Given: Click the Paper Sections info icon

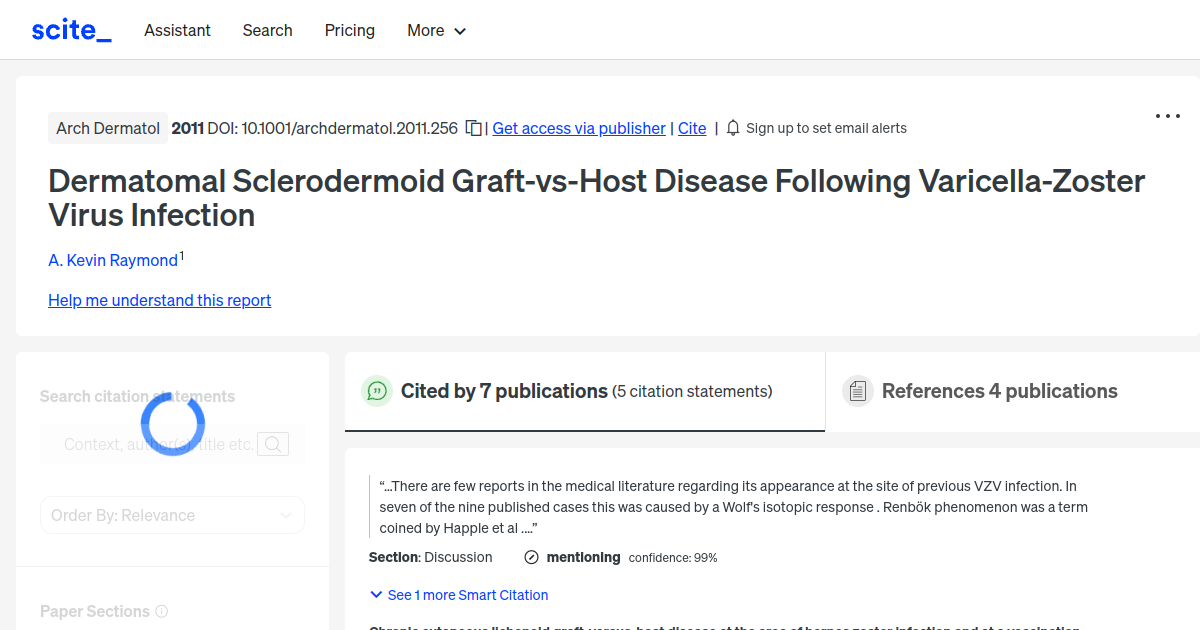Looking at the screenshot, I should (162, 611).
